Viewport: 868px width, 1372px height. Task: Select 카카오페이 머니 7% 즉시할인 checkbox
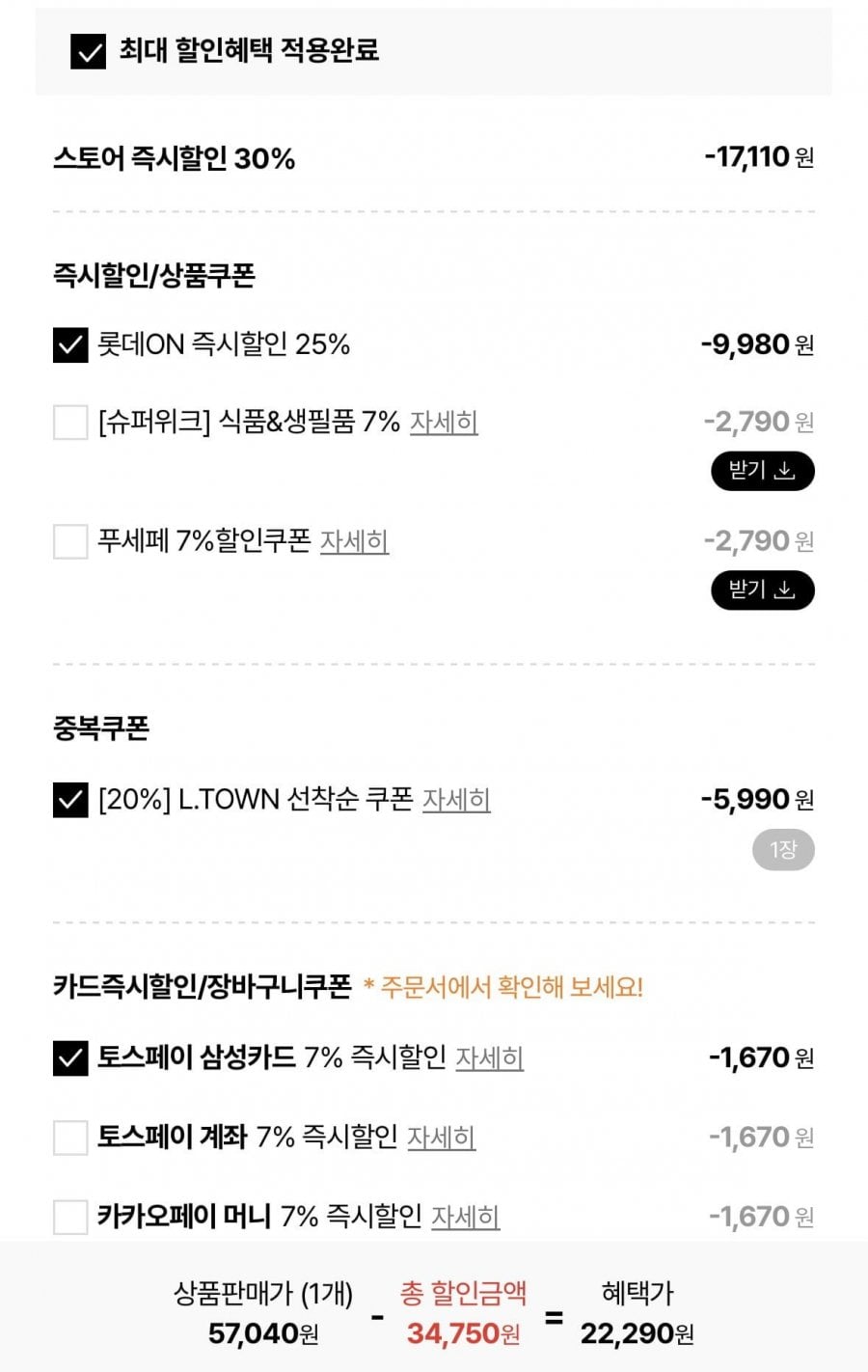pos(70,1217)
